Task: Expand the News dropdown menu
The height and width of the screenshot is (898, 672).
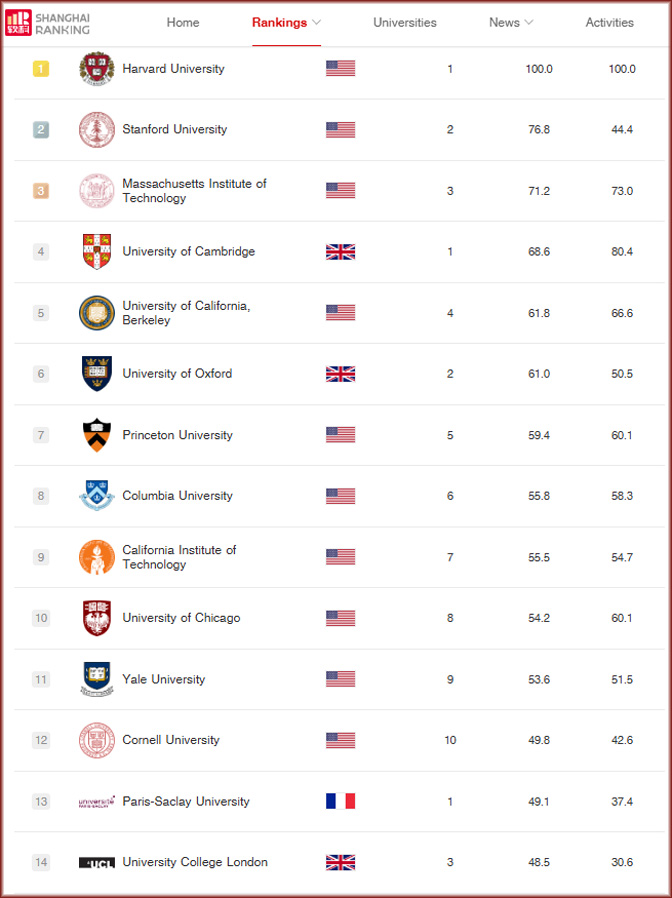Action: [511, 22]
